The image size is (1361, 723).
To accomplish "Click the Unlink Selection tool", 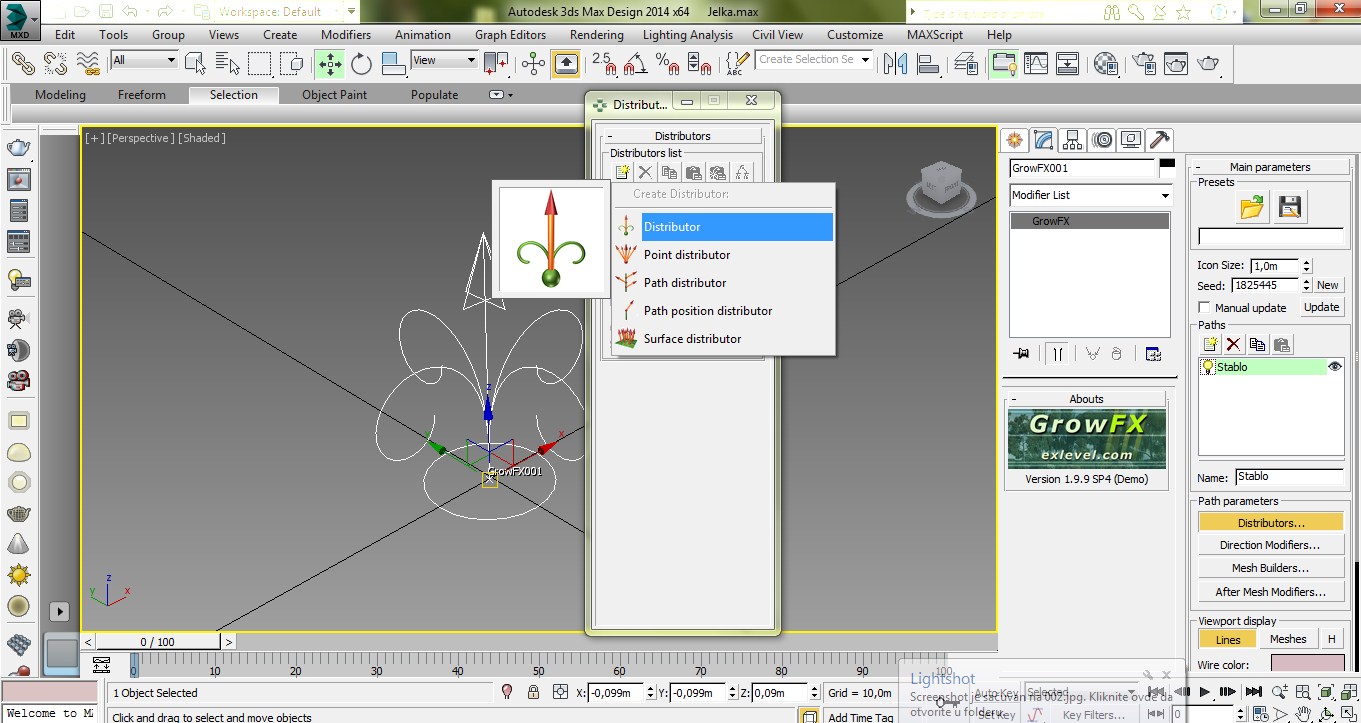I will 56,63.
